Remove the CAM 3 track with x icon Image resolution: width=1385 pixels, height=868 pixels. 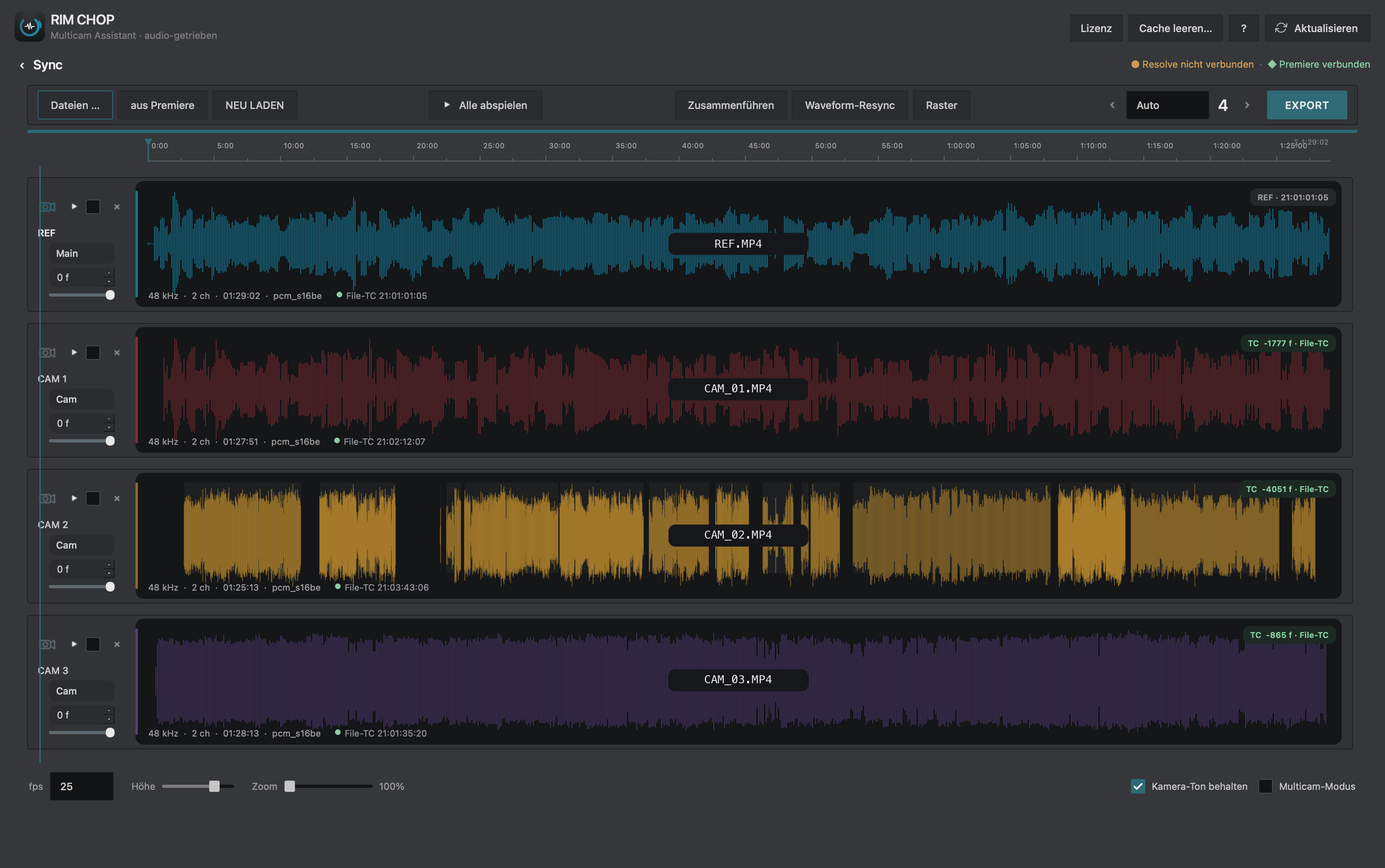click(117, 644)
